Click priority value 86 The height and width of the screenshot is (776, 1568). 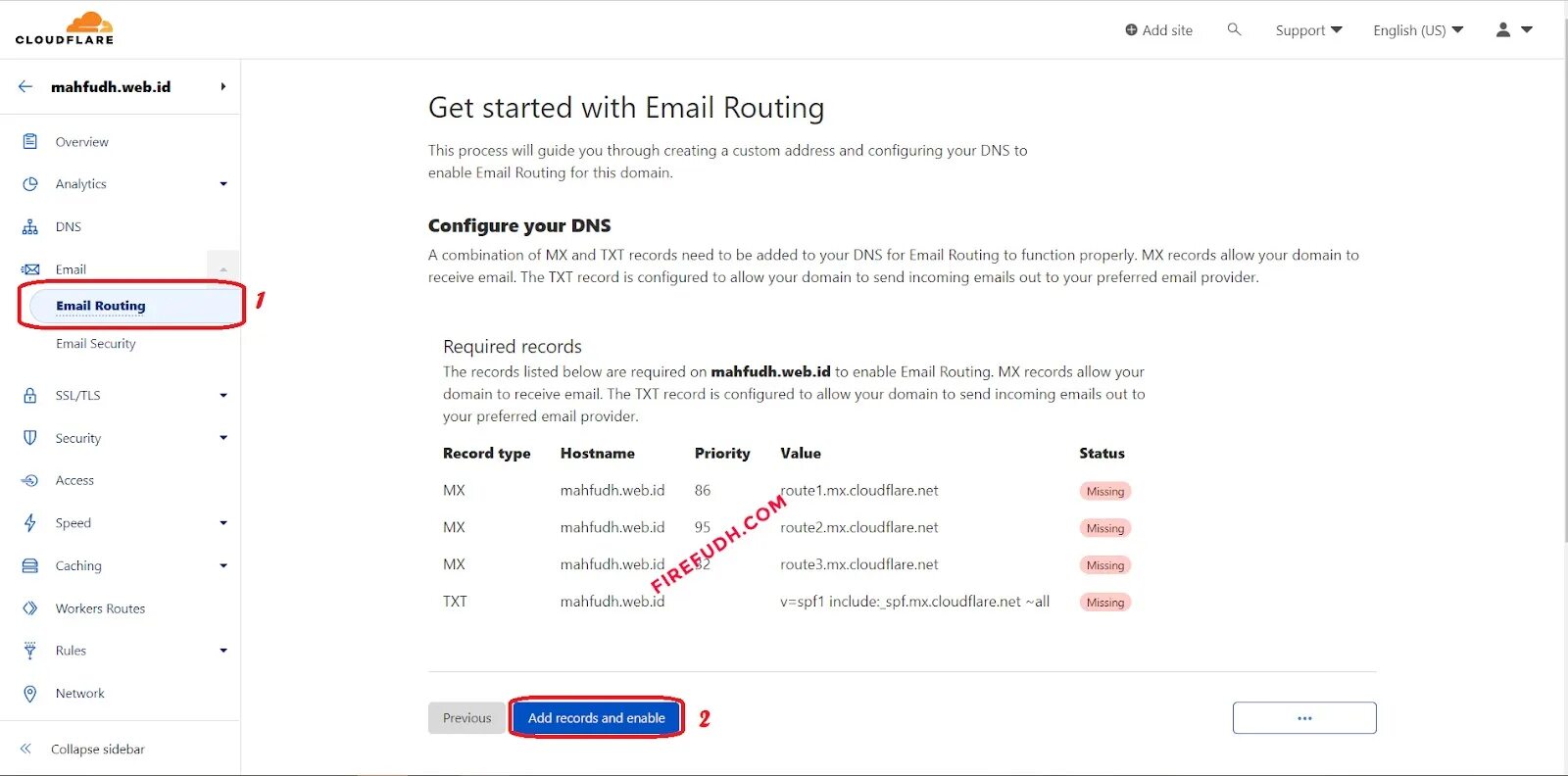click(703, 490)
